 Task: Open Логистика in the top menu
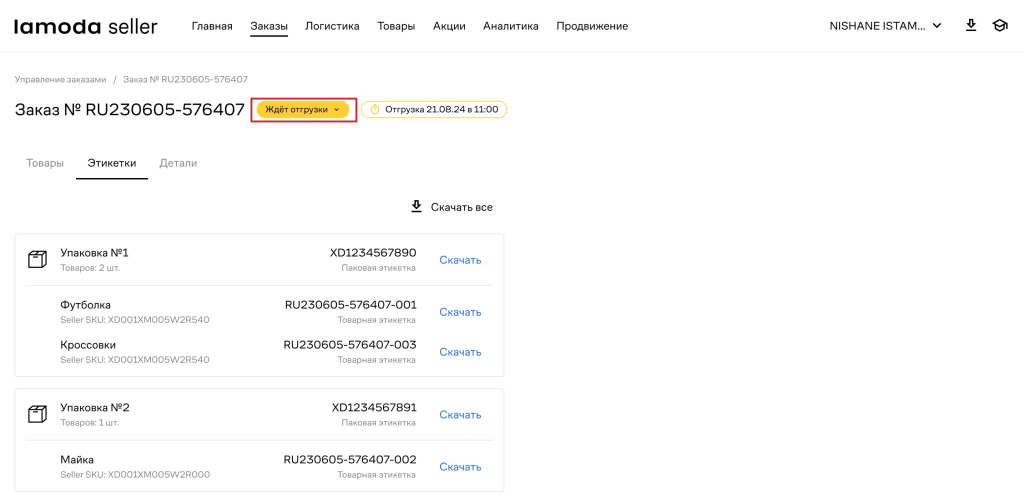pyautogui.click(x=332, y=26)
